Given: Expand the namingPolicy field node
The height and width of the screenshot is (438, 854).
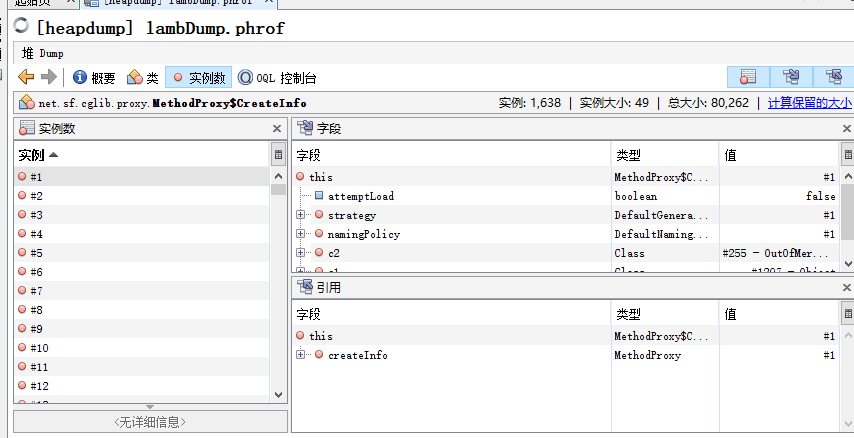Looking at the screenshot, I should 300,234.
